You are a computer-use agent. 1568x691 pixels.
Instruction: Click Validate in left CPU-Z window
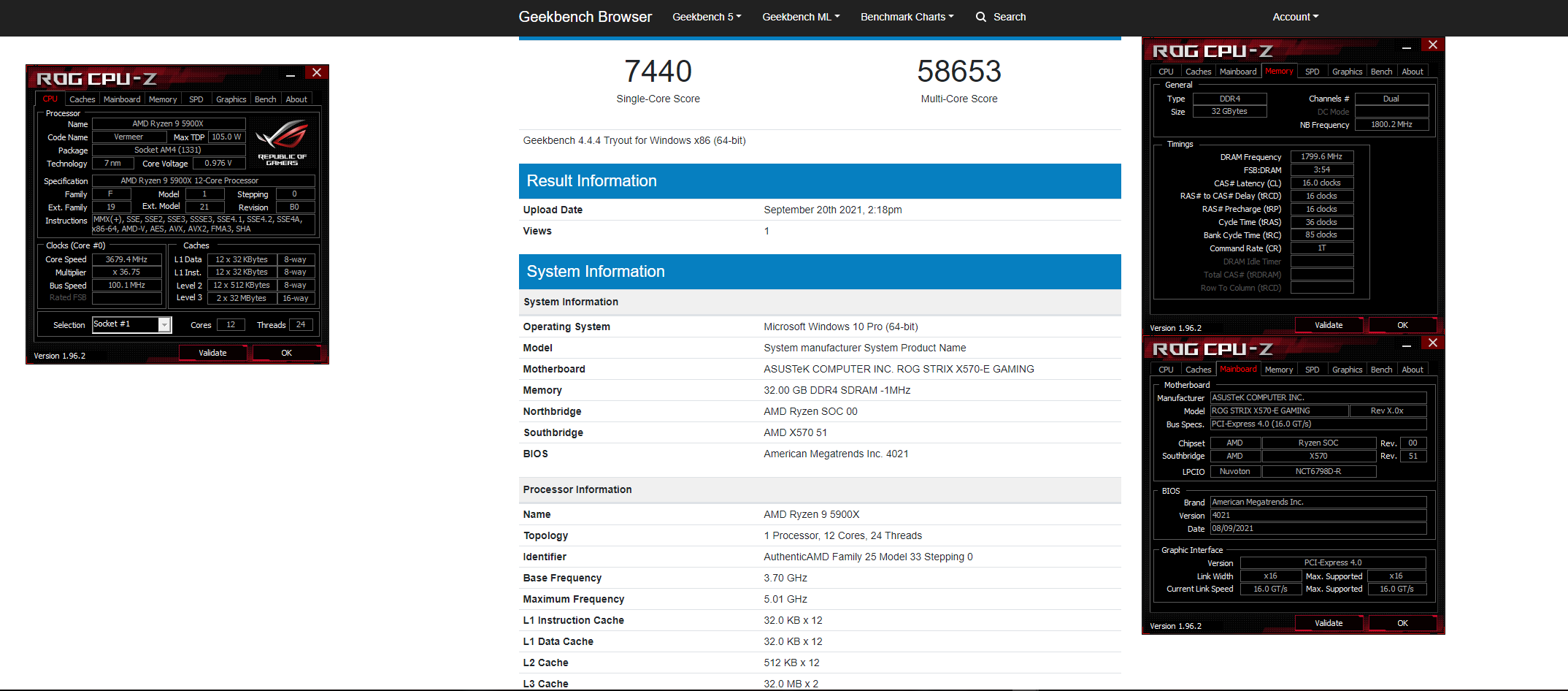(x=213, y=353)
